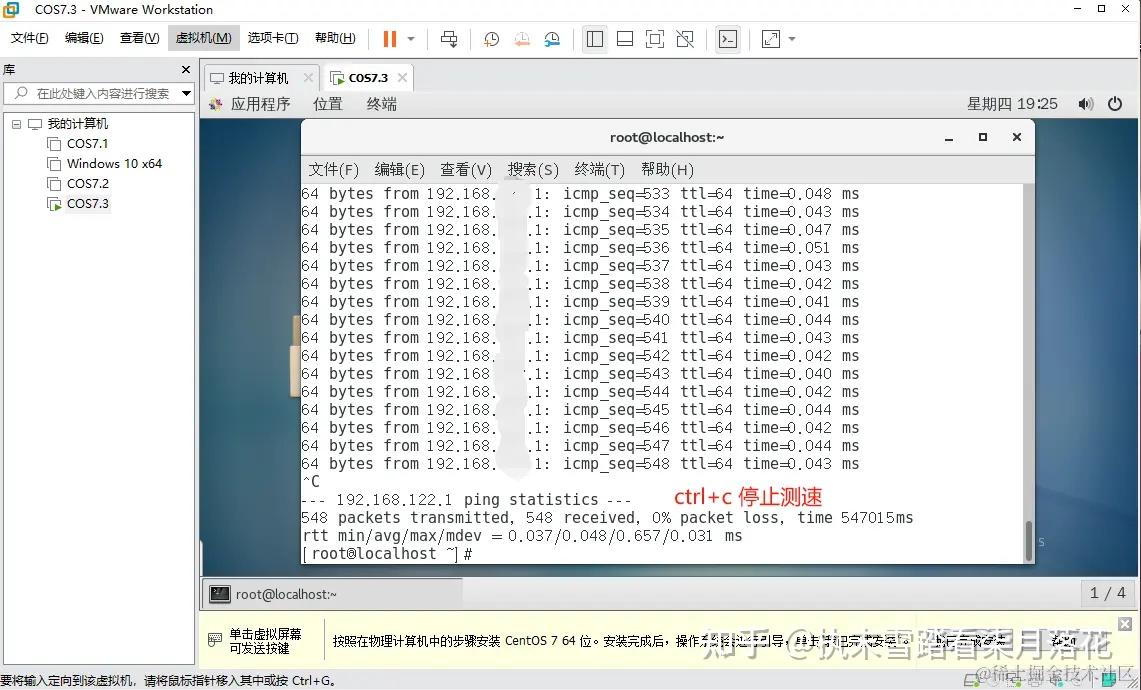
Task: Switch to the 我的计算机 tab
Action: point(258,77)
